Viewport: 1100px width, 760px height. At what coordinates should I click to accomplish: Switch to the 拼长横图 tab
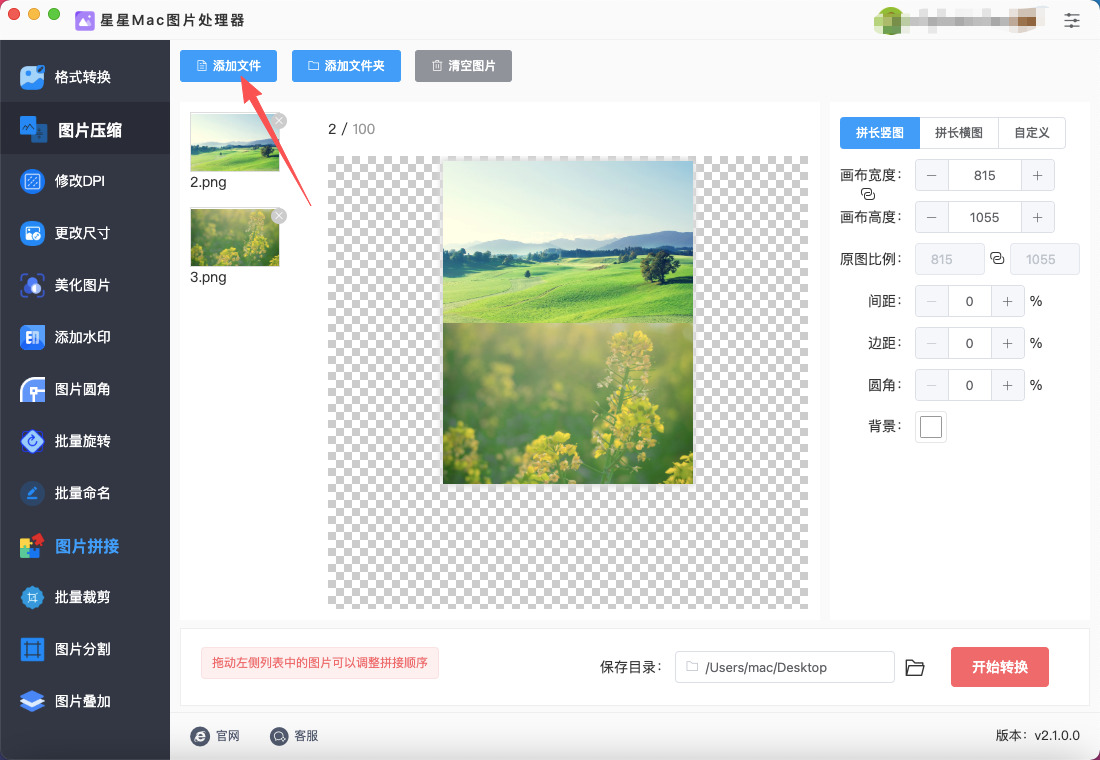(959, 133)
